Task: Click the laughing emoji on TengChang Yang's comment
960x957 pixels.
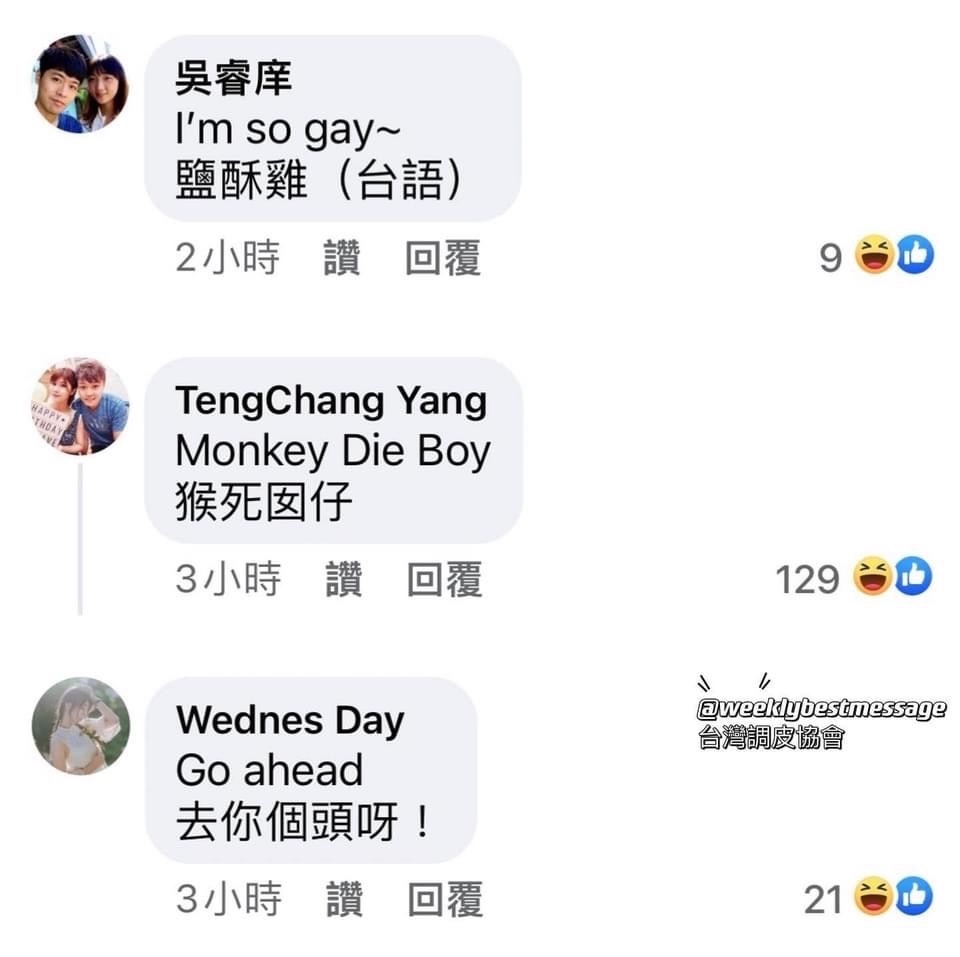Action: tap(873, 576)
